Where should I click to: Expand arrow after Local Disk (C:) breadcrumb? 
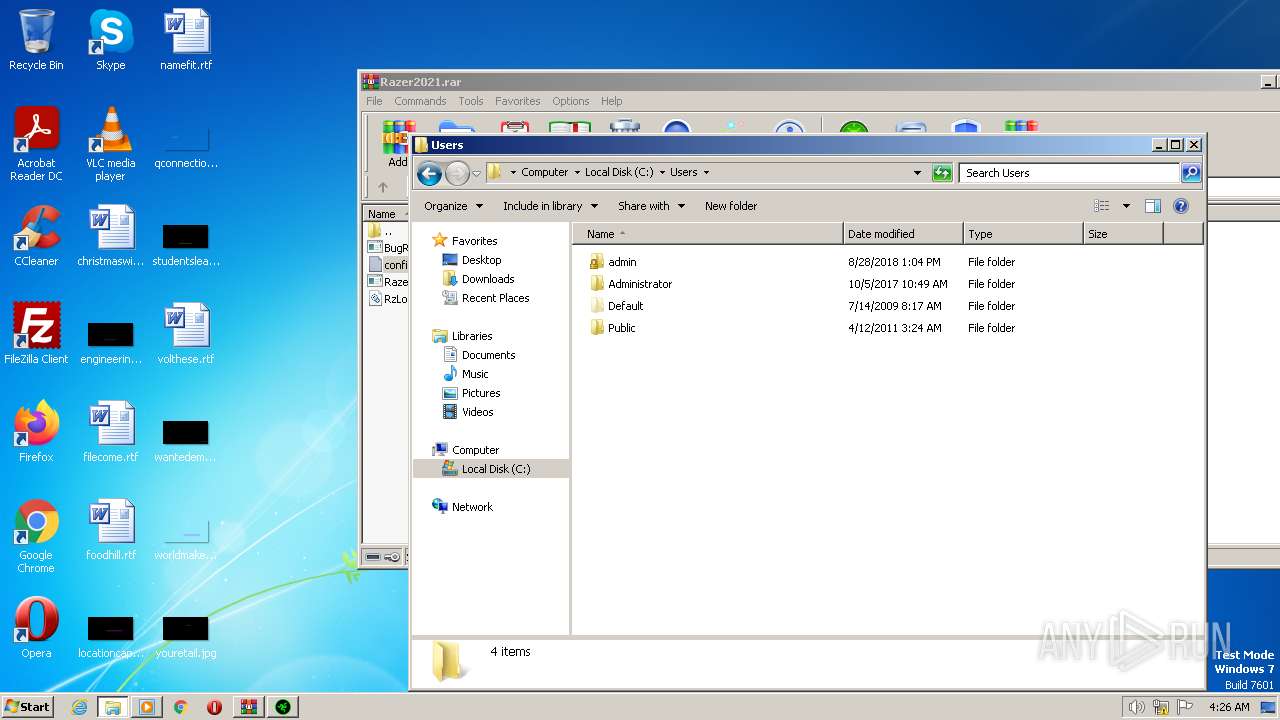[662, 172]
